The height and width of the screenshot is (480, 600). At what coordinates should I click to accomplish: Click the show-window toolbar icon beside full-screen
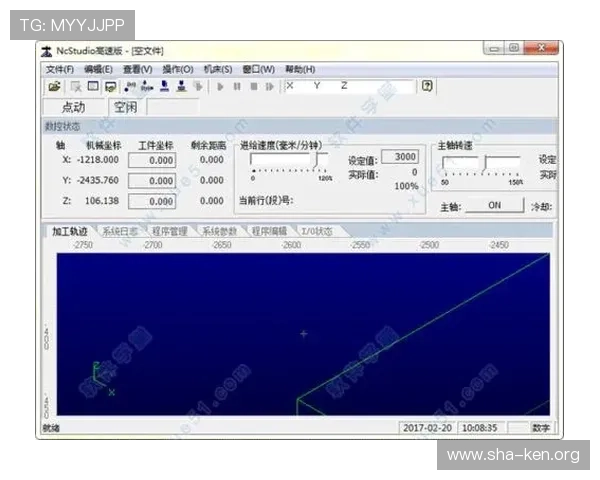(x=111, y=87)
